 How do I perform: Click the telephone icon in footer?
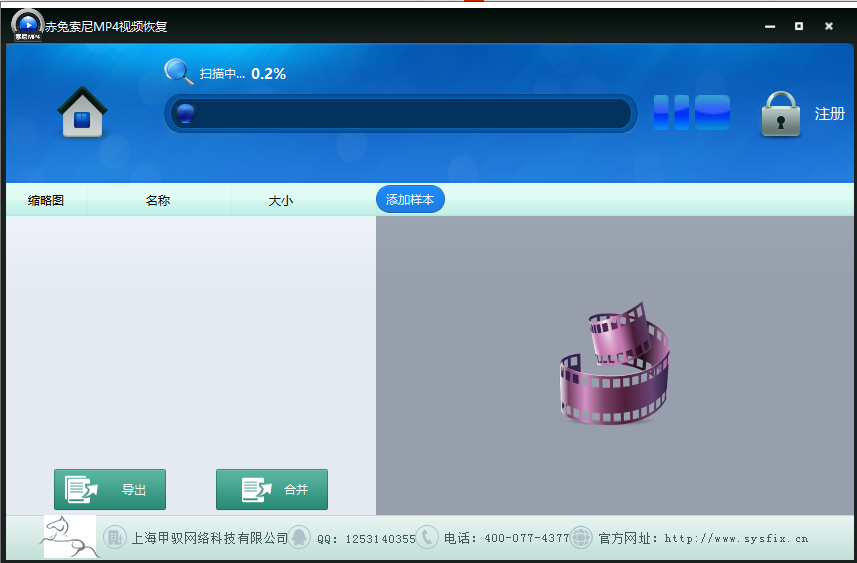coord(427,538)
